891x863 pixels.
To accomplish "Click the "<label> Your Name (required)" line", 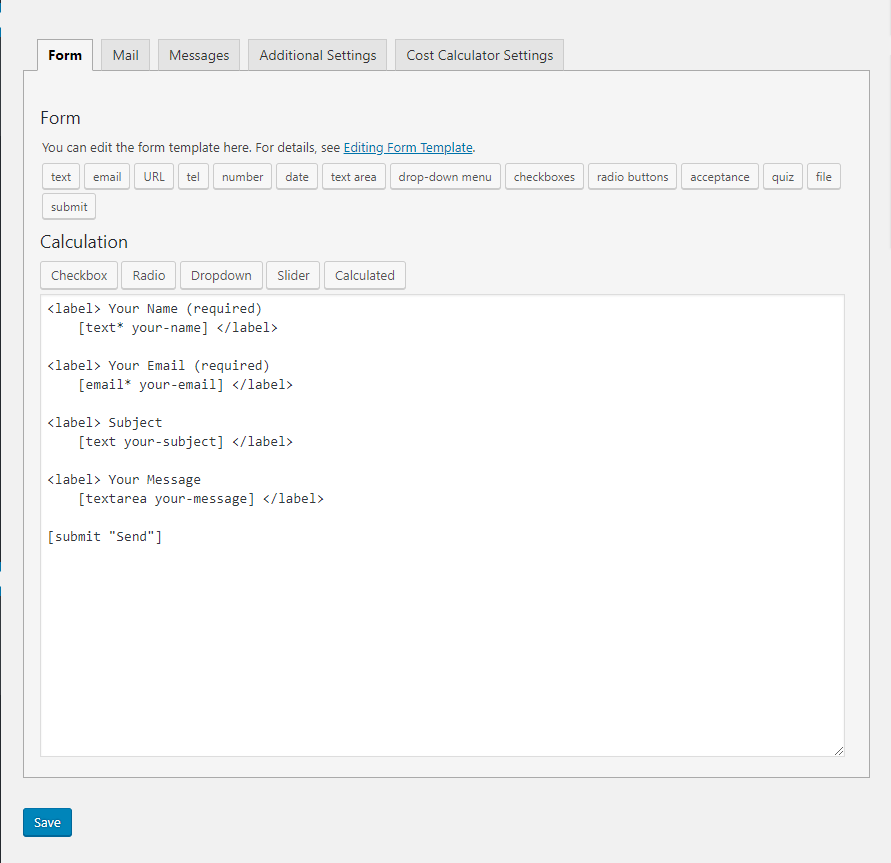I will pyautogui.click(x=155, y=308).
